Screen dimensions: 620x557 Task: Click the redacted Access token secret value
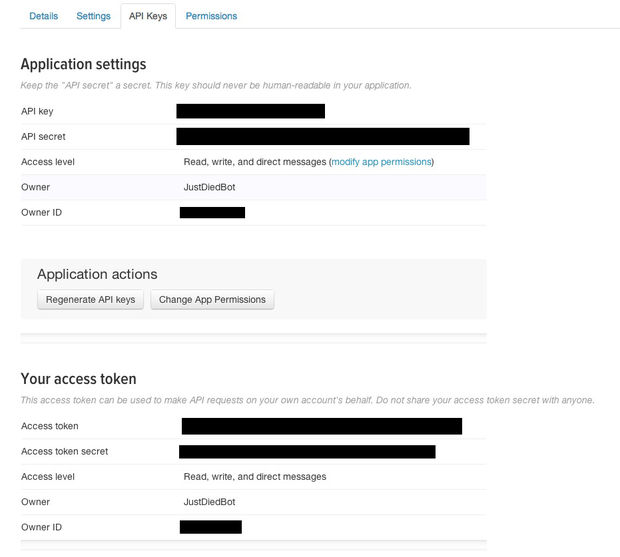click(307, 452)
